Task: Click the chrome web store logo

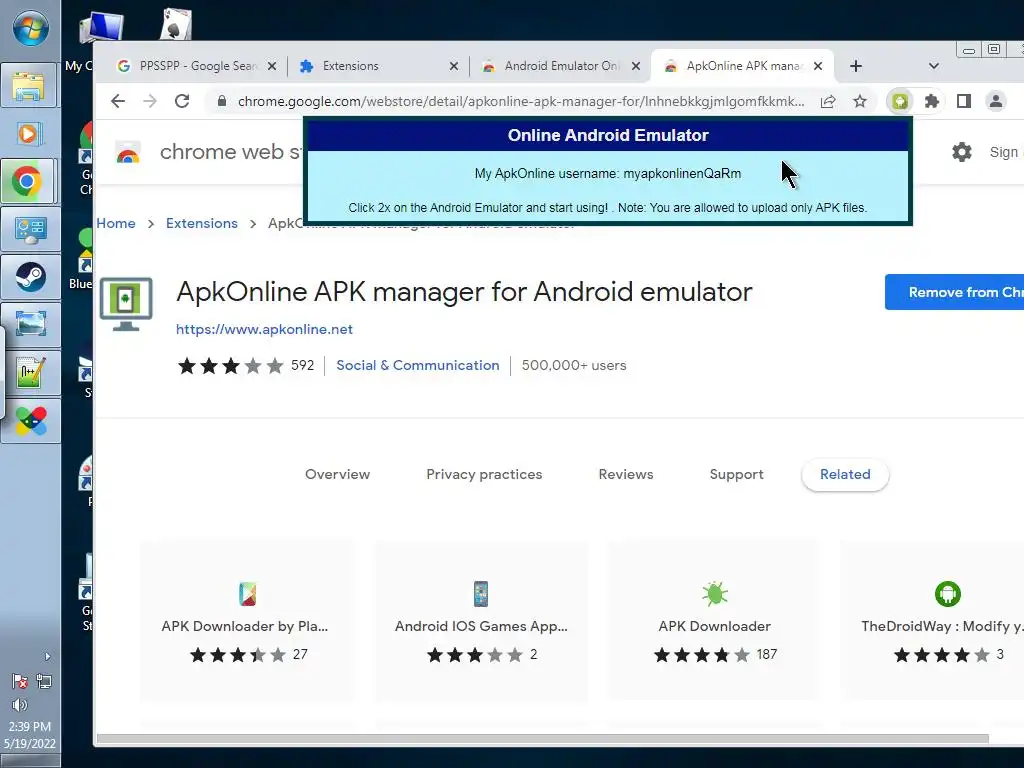Action: [128, 152]
